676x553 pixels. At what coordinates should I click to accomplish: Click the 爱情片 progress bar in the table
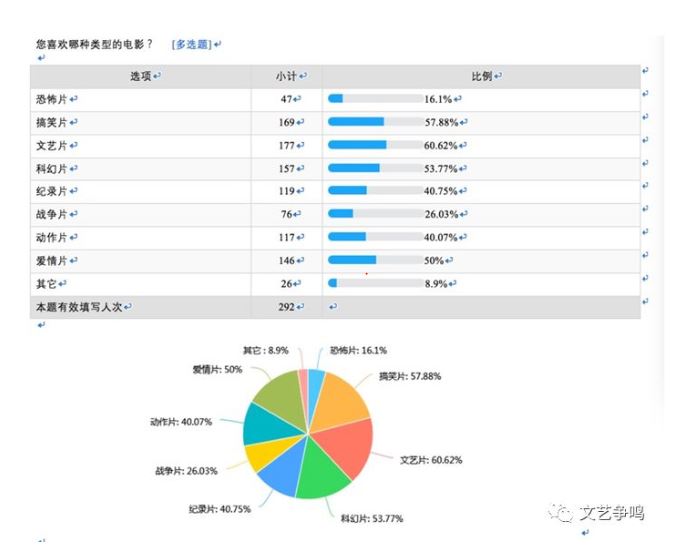[375, 260]
